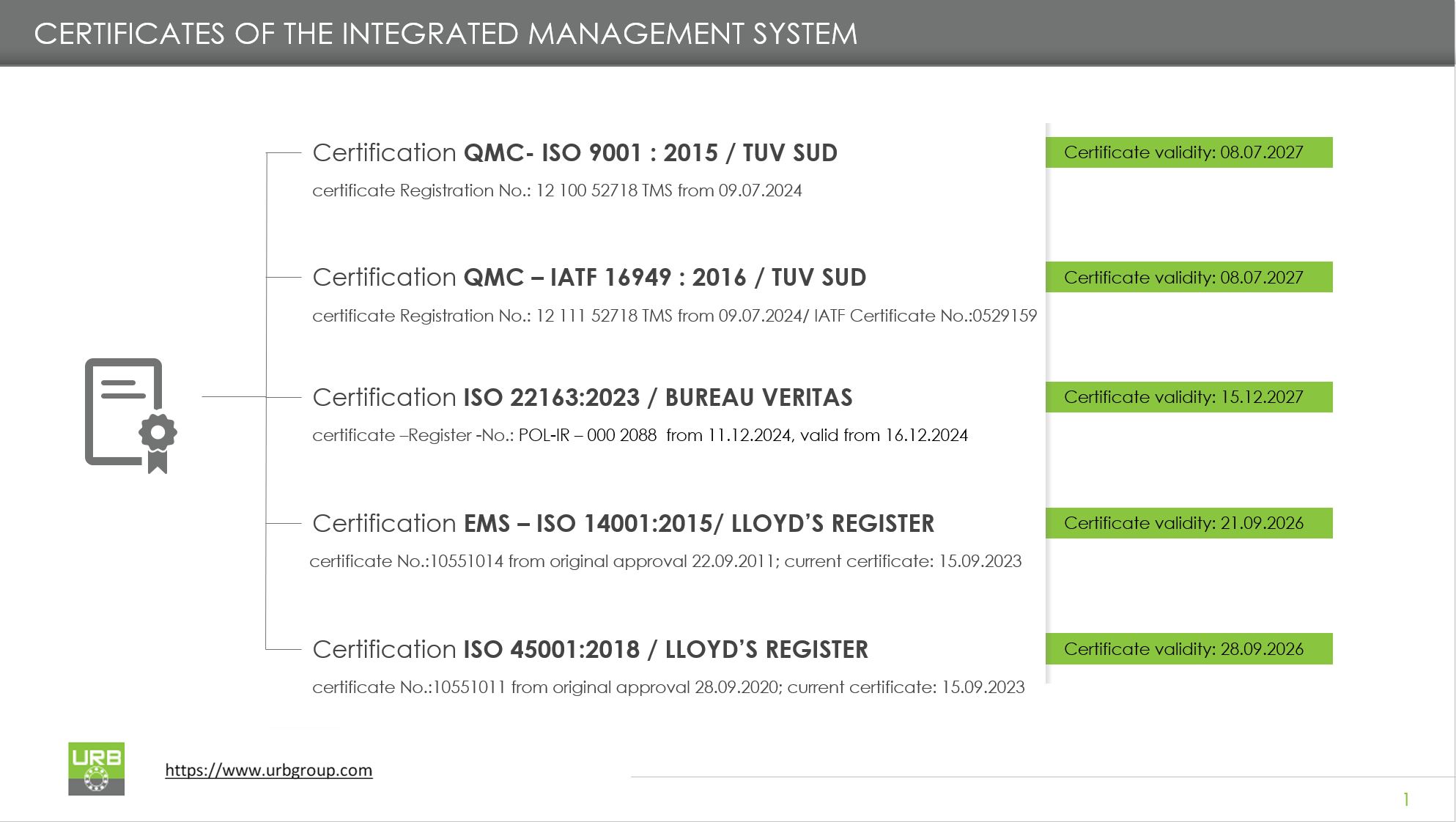Click registration No. 12 100 52718 TMS line

pos(557,190)
